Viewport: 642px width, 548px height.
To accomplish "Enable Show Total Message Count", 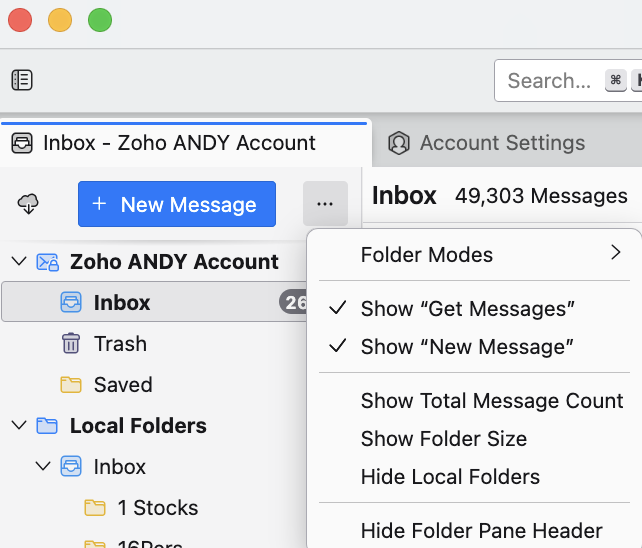I will click(x=491, y=401).
